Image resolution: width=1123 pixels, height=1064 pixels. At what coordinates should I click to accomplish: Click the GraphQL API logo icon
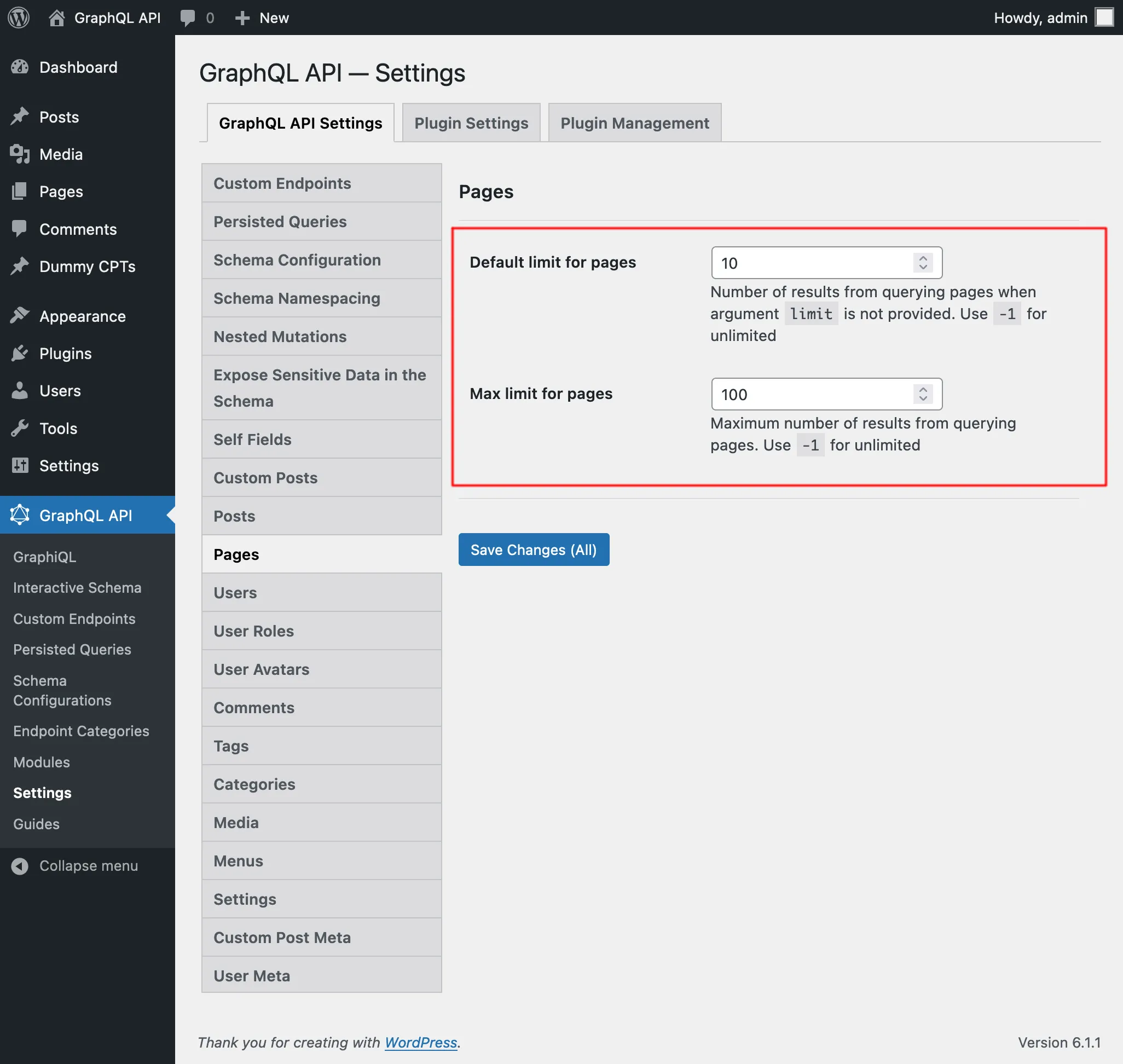20,515
